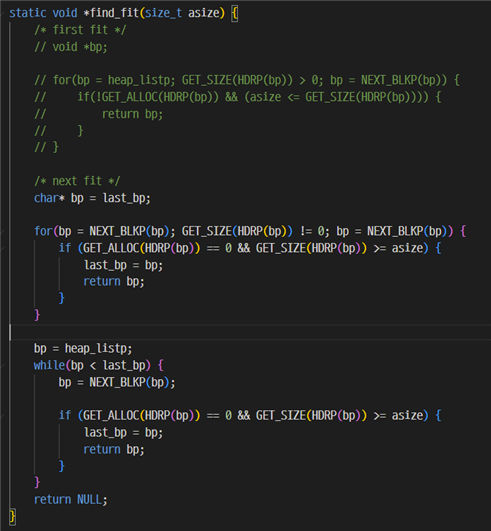Click the empty cursor line after the for loop
Viewport: 491px width, 531px height.
[251, 332]
